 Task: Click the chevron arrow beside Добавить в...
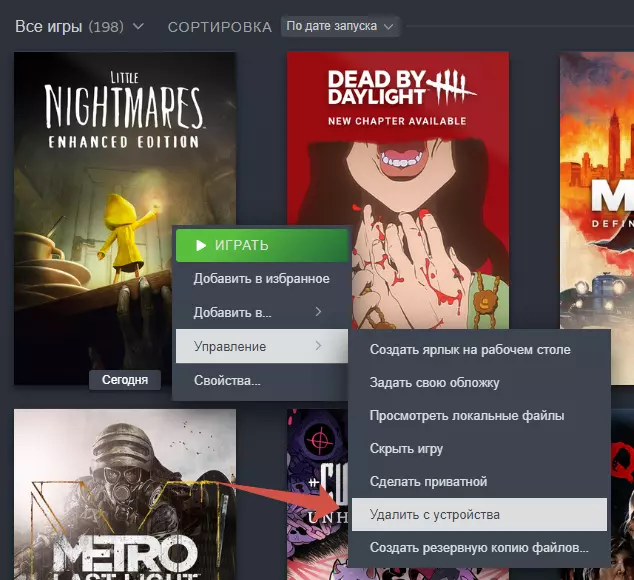tap(319, 312)
